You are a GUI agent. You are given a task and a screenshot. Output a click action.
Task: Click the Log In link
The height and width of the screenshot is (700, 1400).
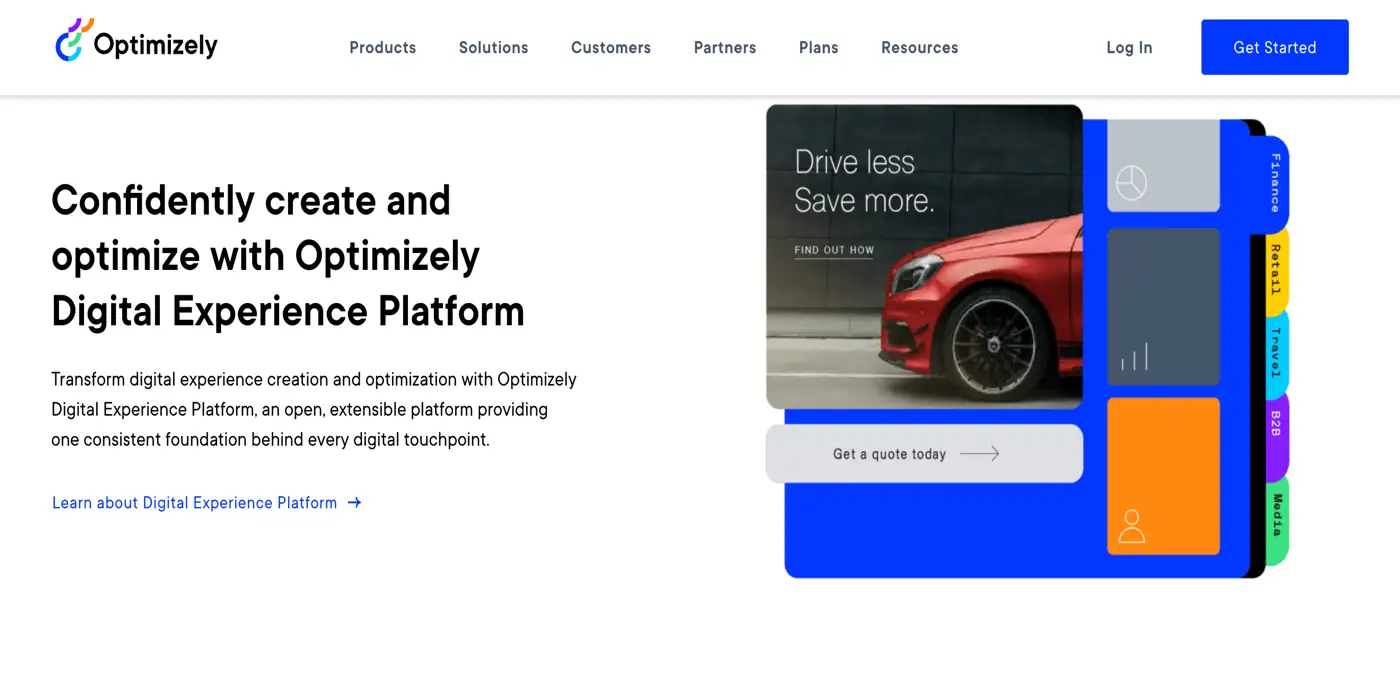point(1129,47)
